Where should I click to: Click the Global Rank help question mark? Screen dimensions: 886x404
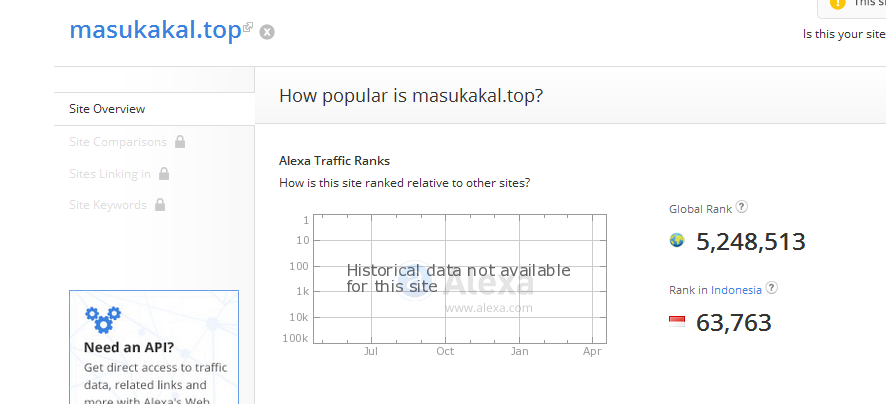click(742, 208)
